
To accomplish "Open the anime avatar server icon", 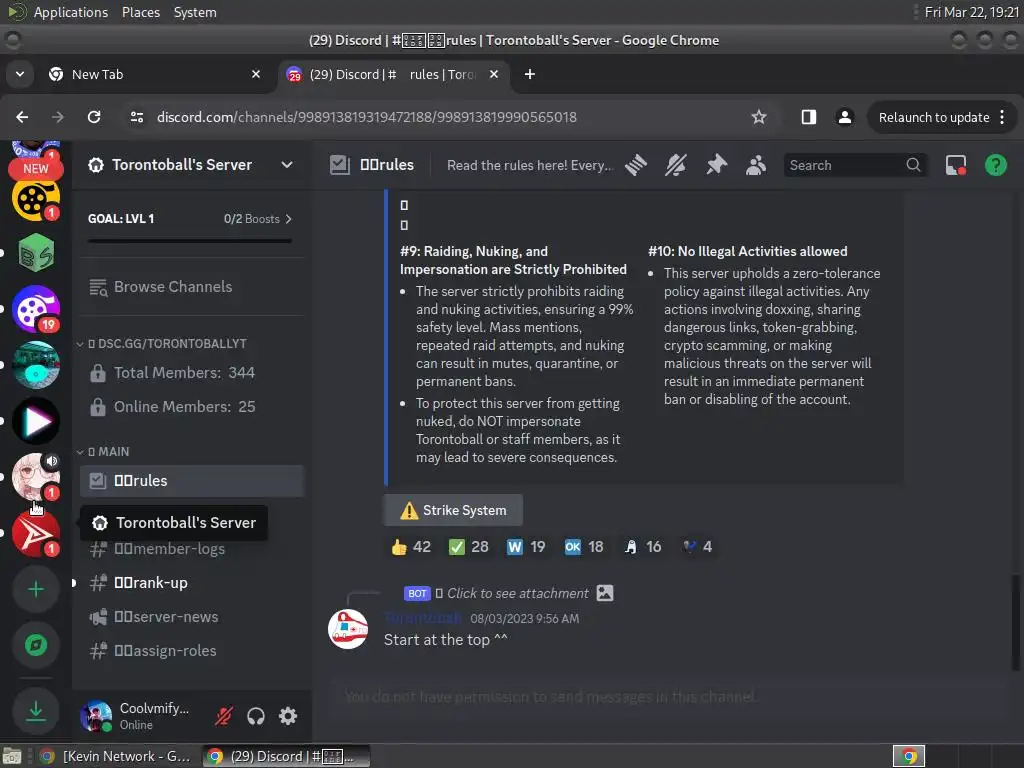I will [x=36, y=477].
